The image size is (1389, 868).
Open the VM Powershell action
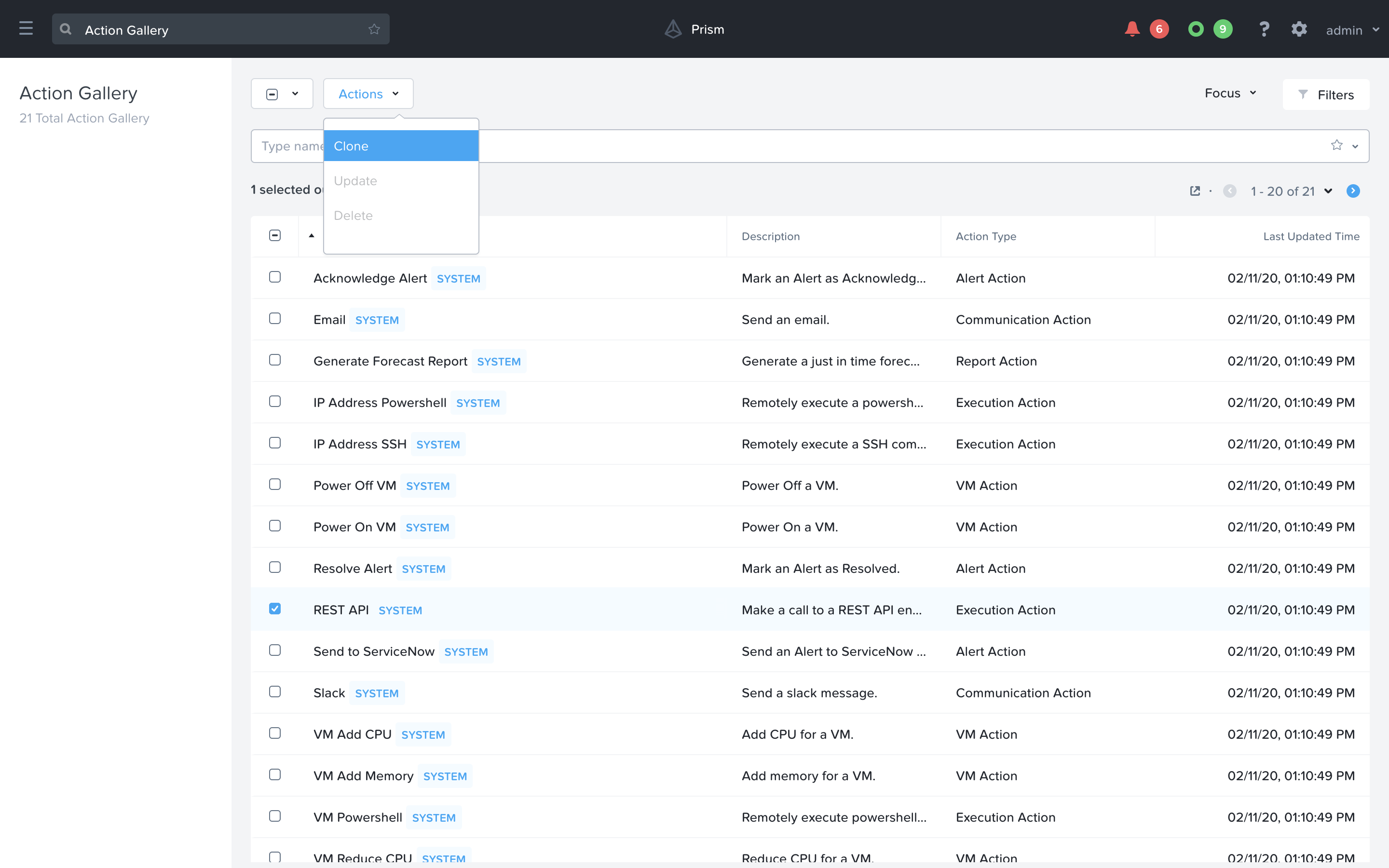click(357, 817)
